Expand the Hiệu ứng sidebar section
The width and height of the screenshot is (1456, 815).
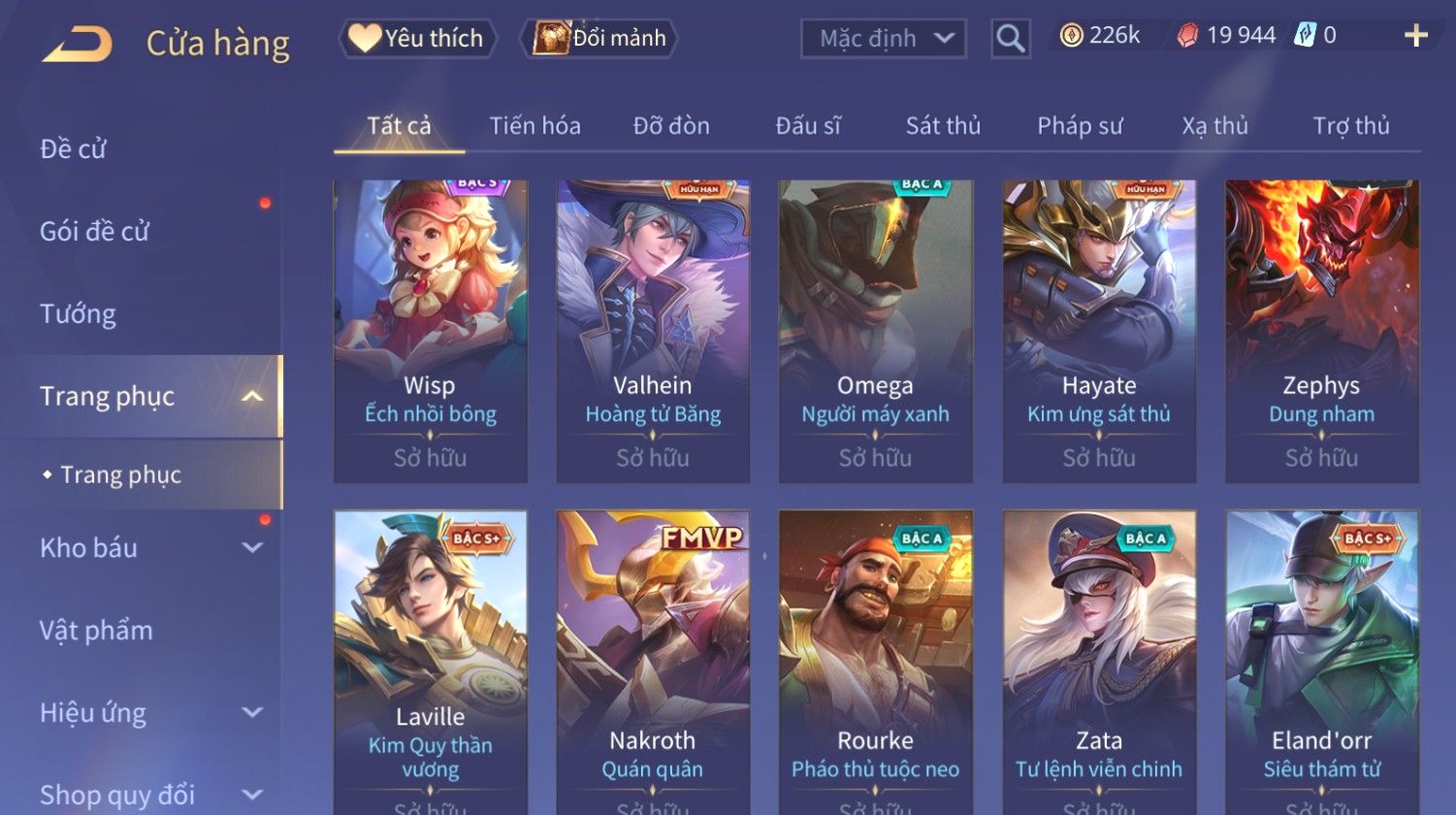pos(252,712)
